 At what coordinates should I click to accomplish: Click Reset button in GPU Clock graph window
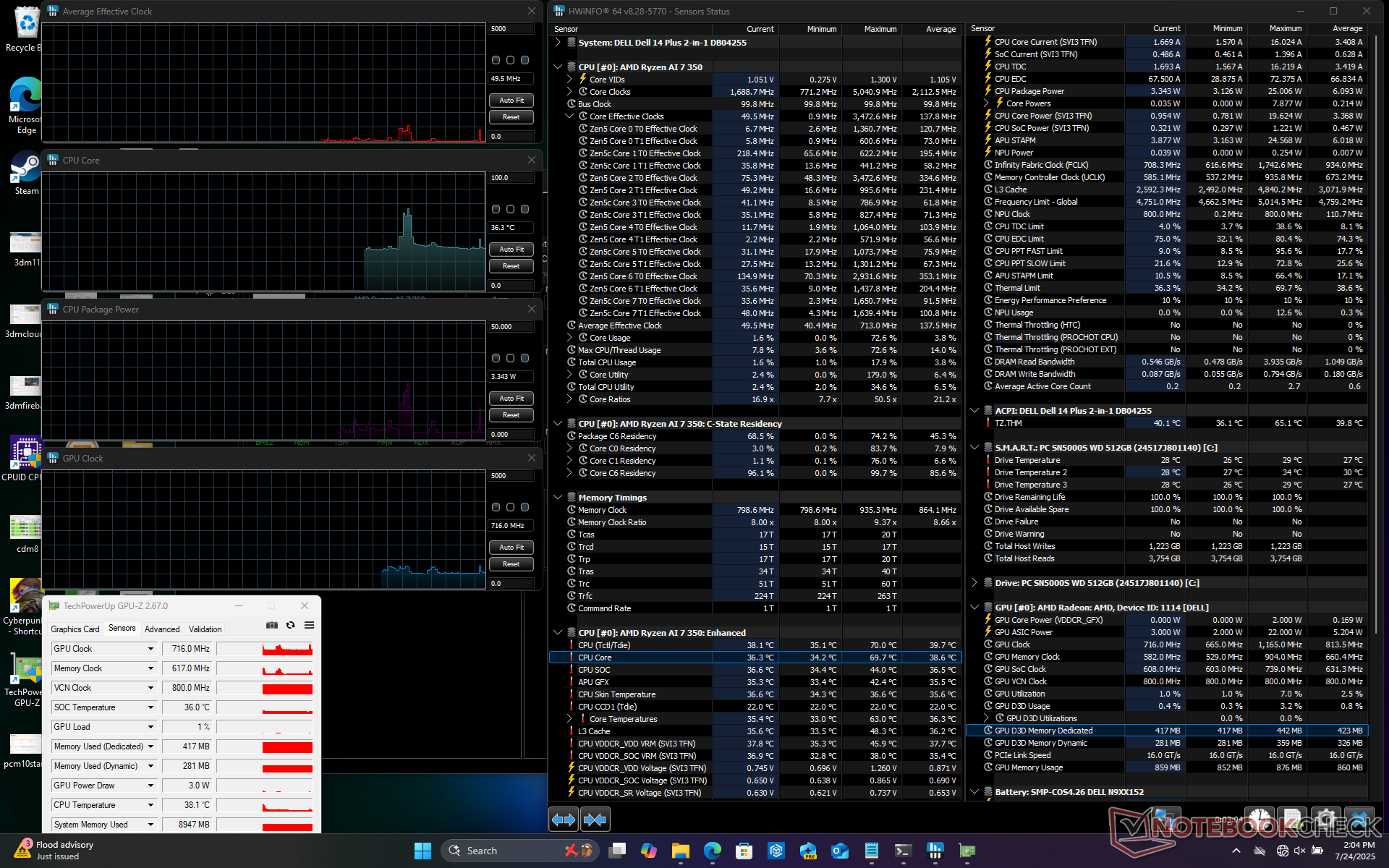tap(511, 564)
